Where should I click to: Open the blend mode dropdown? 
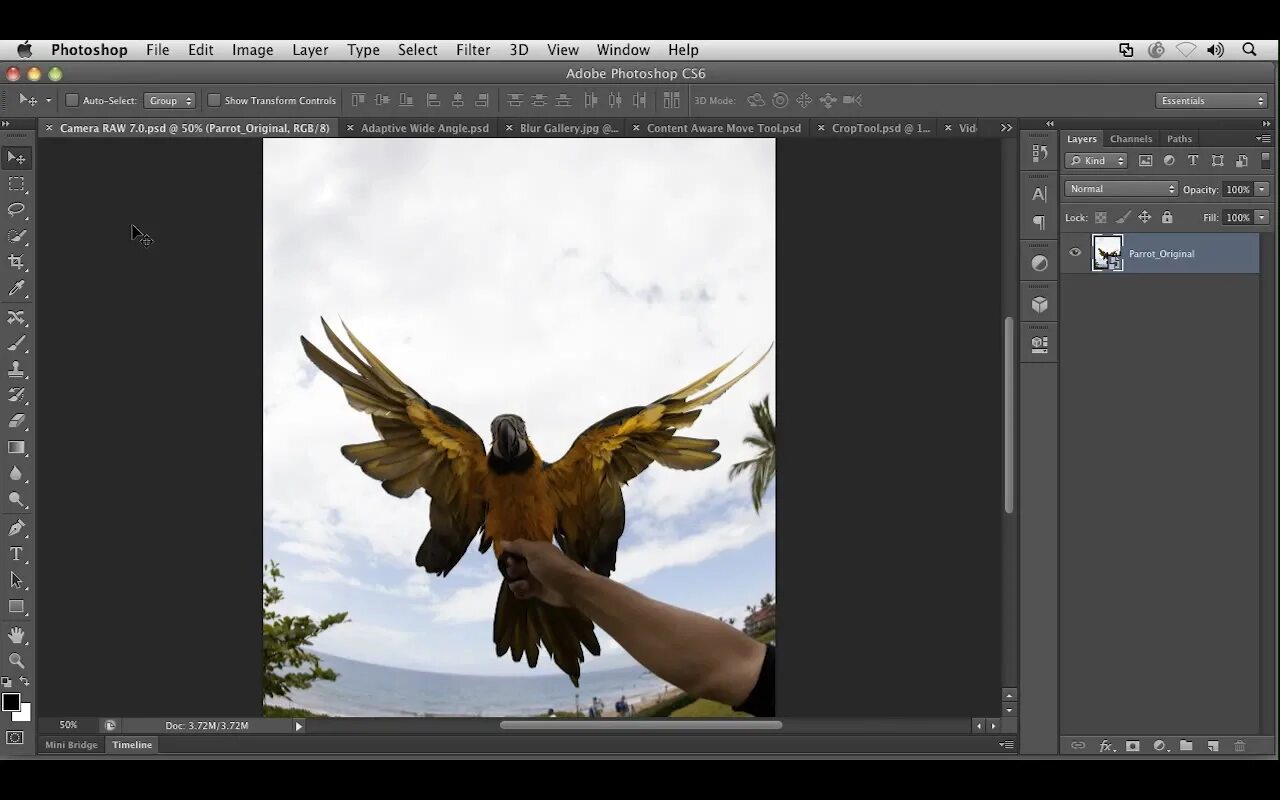pyautogui.click(x=1120, y=188)
